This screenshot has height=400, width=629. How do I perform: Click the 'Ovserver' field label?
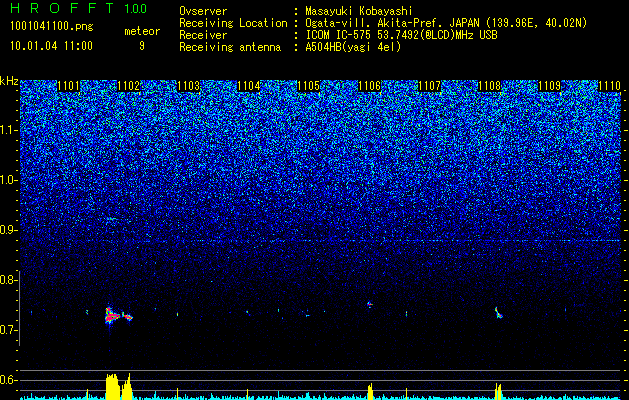(x=203, y=11)
